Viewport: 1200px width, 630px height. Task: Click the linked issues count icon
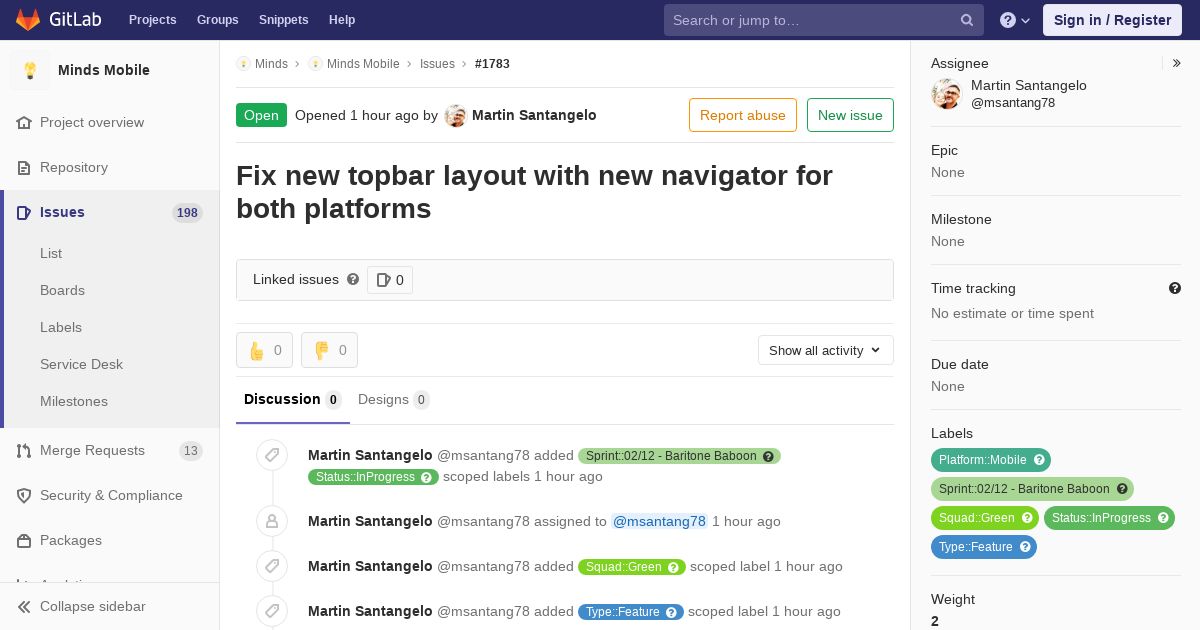(x=390, y=280)
